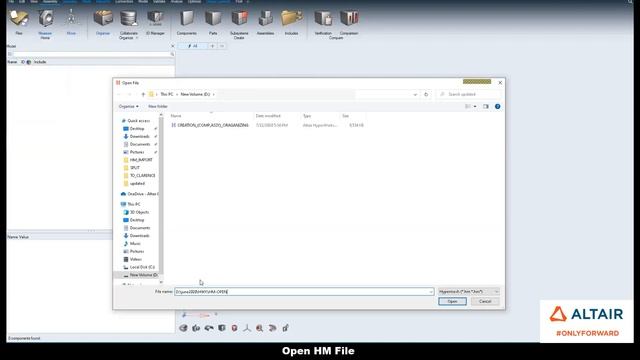Open the Organize dropdown in Open File dialog

point(129,107)
